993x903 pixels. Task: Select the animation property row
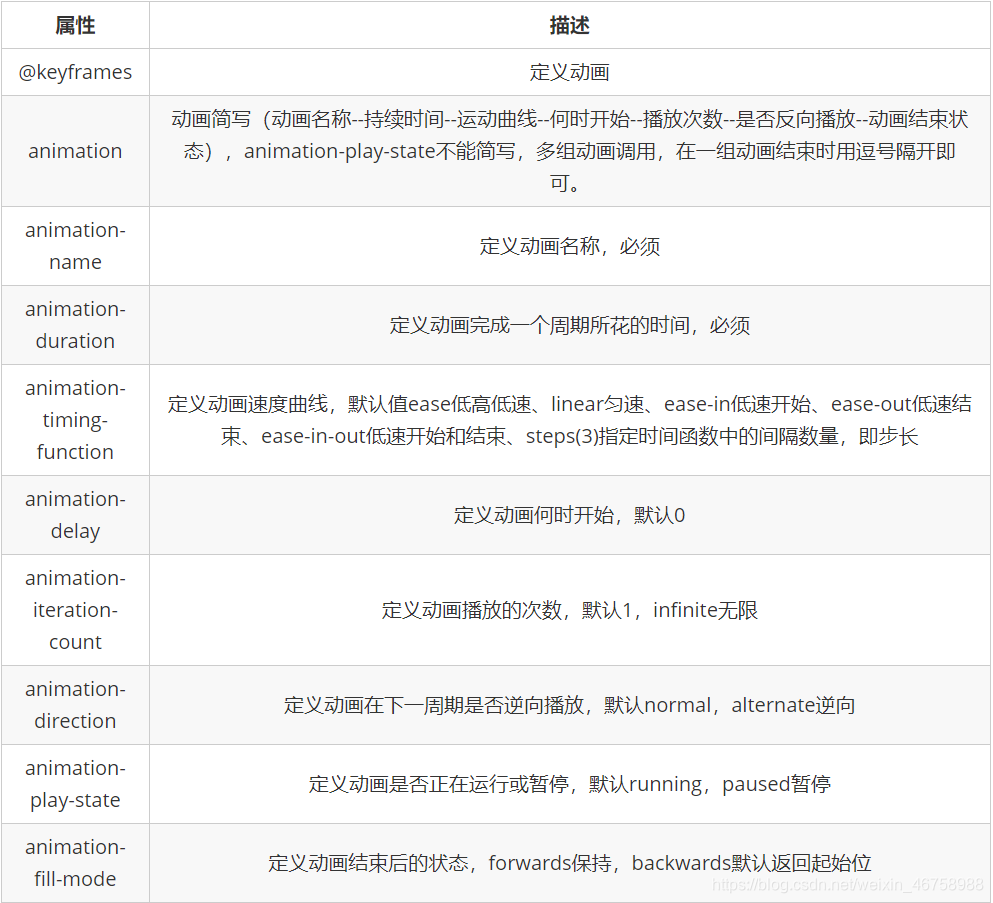[75, 150]
